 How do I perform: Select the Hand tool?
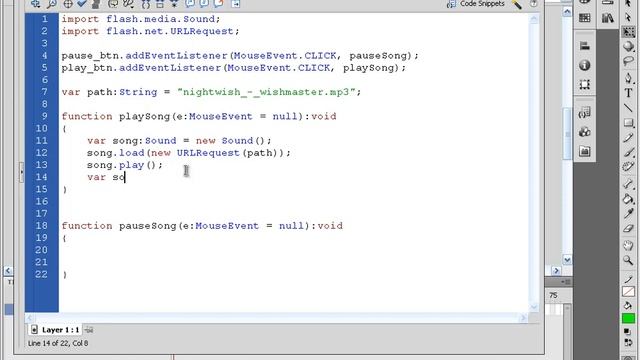tap(628, 245)
